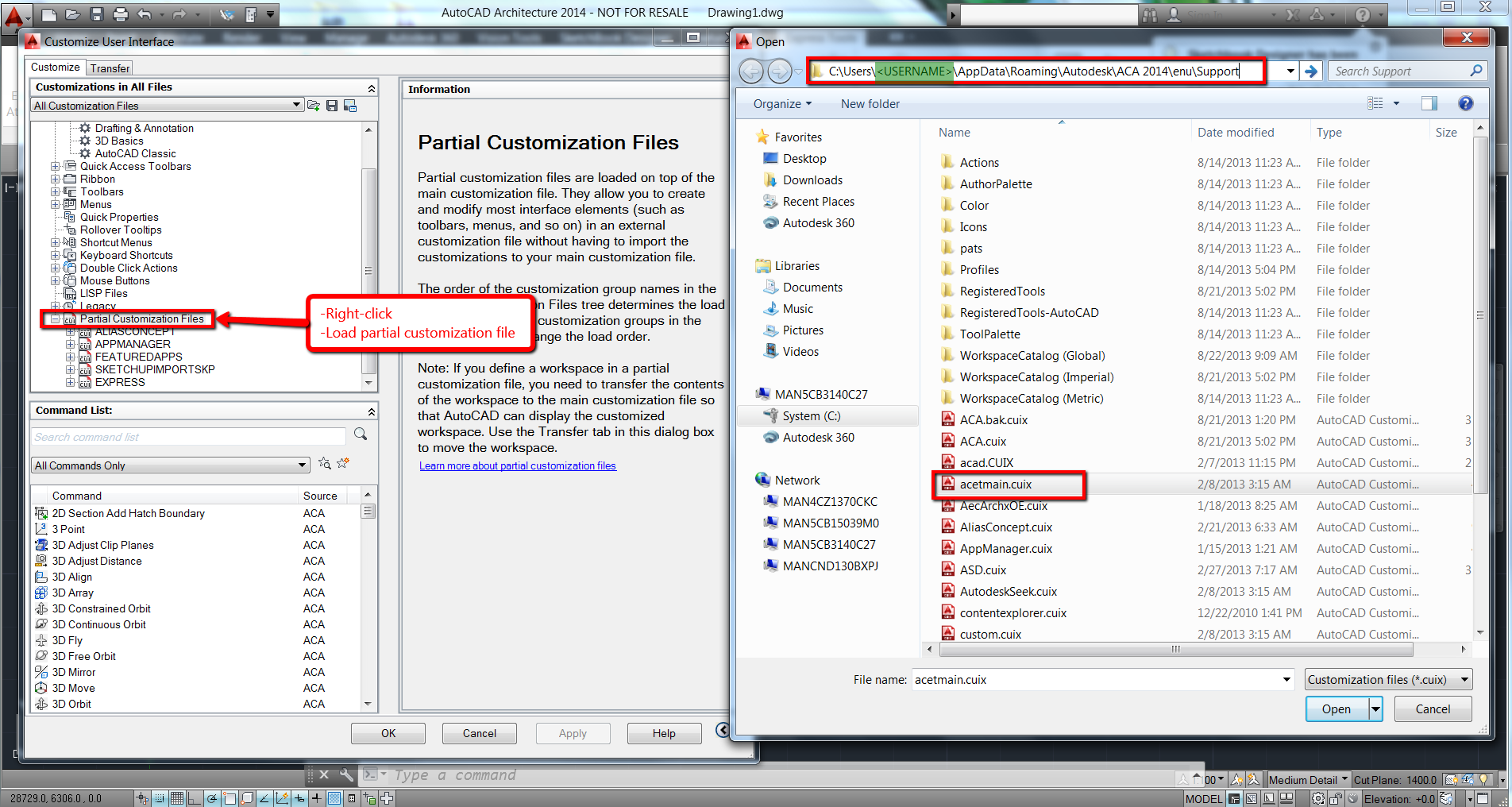
Task: Click Help in Customize User Interface dialog
Action: 664,733
